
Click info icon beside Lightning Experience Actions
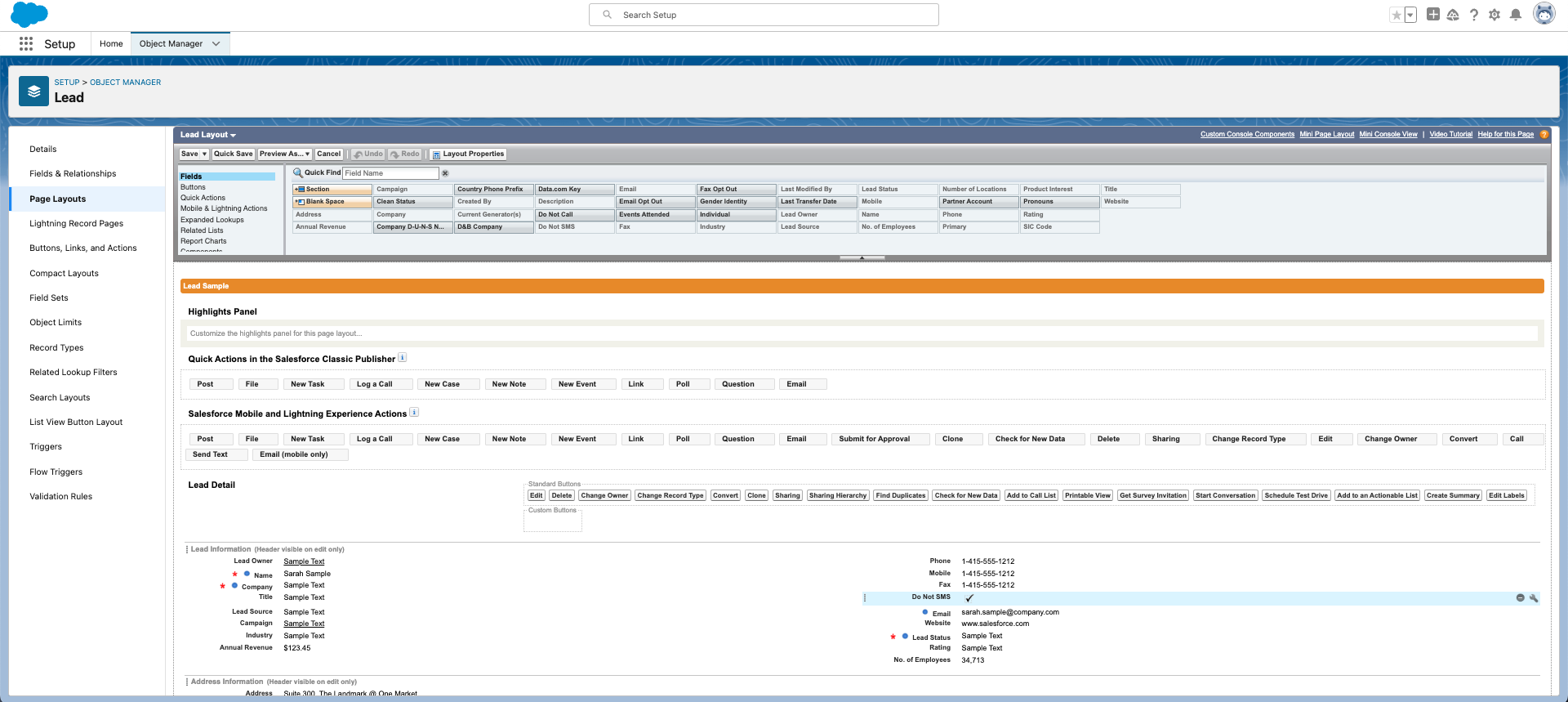[414, 413]
